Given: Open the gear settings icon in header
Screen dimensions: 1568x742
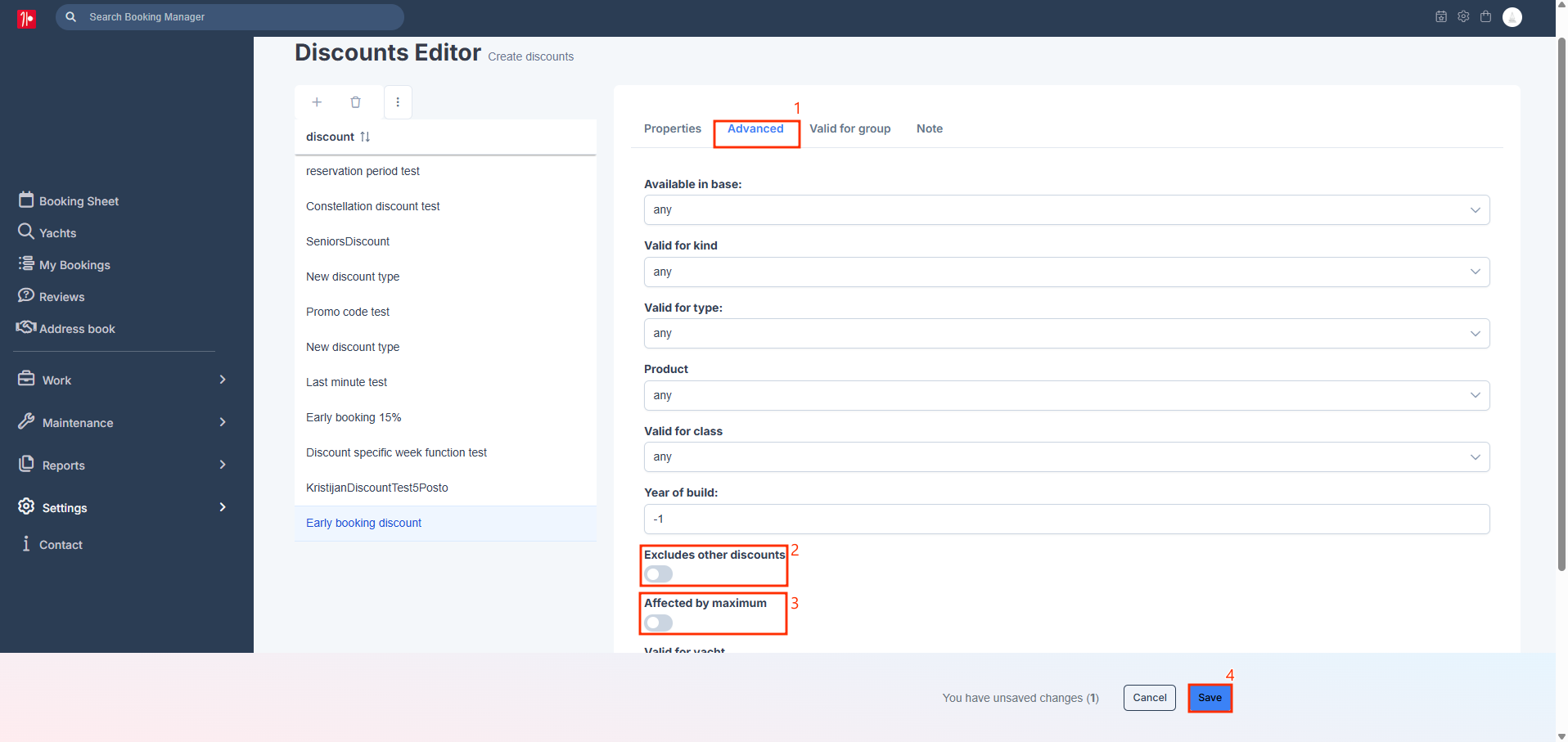Looking at the screenshot, I should [x=1463, y=16].
